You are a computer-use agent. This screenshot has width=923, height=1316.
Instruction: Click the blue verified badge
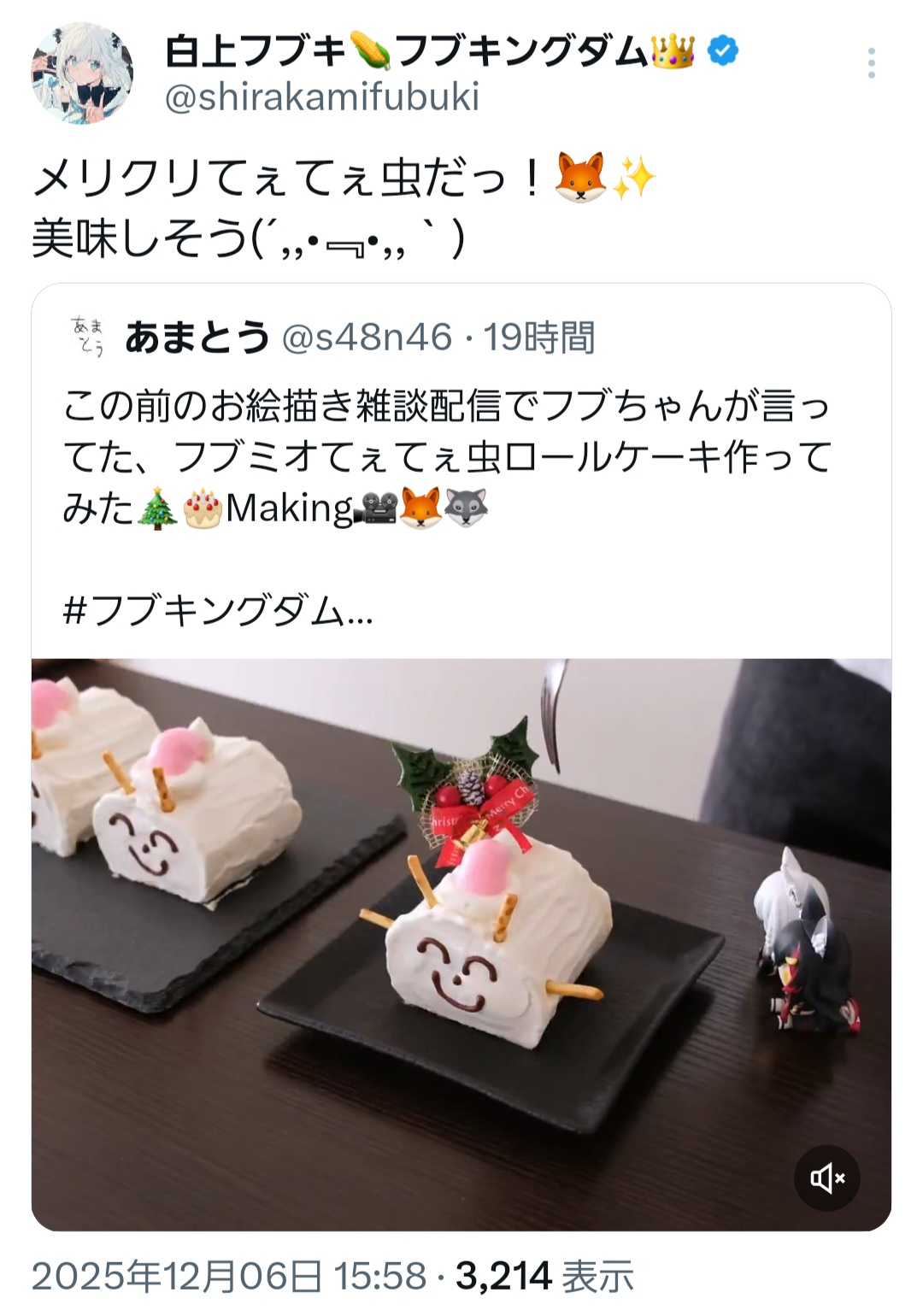pyautogui.click(x=725, y=51)
